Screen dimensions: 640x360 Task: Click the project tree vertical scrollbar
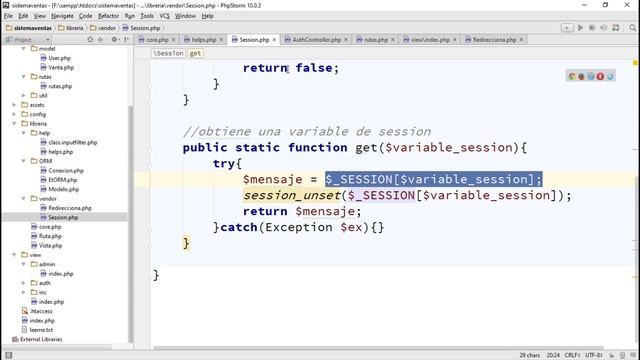(x=131, y=224)
